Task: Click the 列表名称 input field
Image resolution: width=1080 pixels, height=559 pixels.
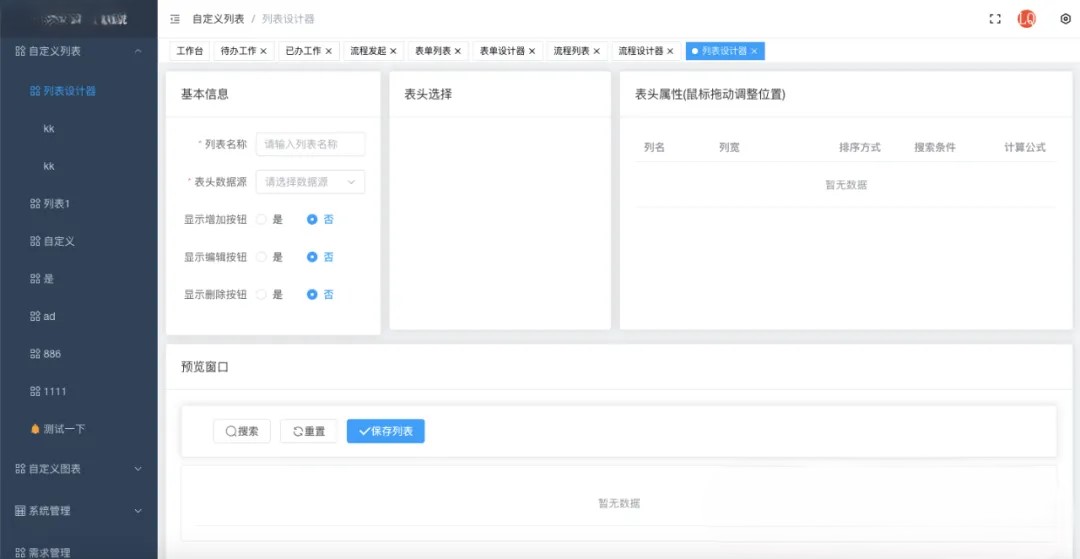Action: pos(310,144)
